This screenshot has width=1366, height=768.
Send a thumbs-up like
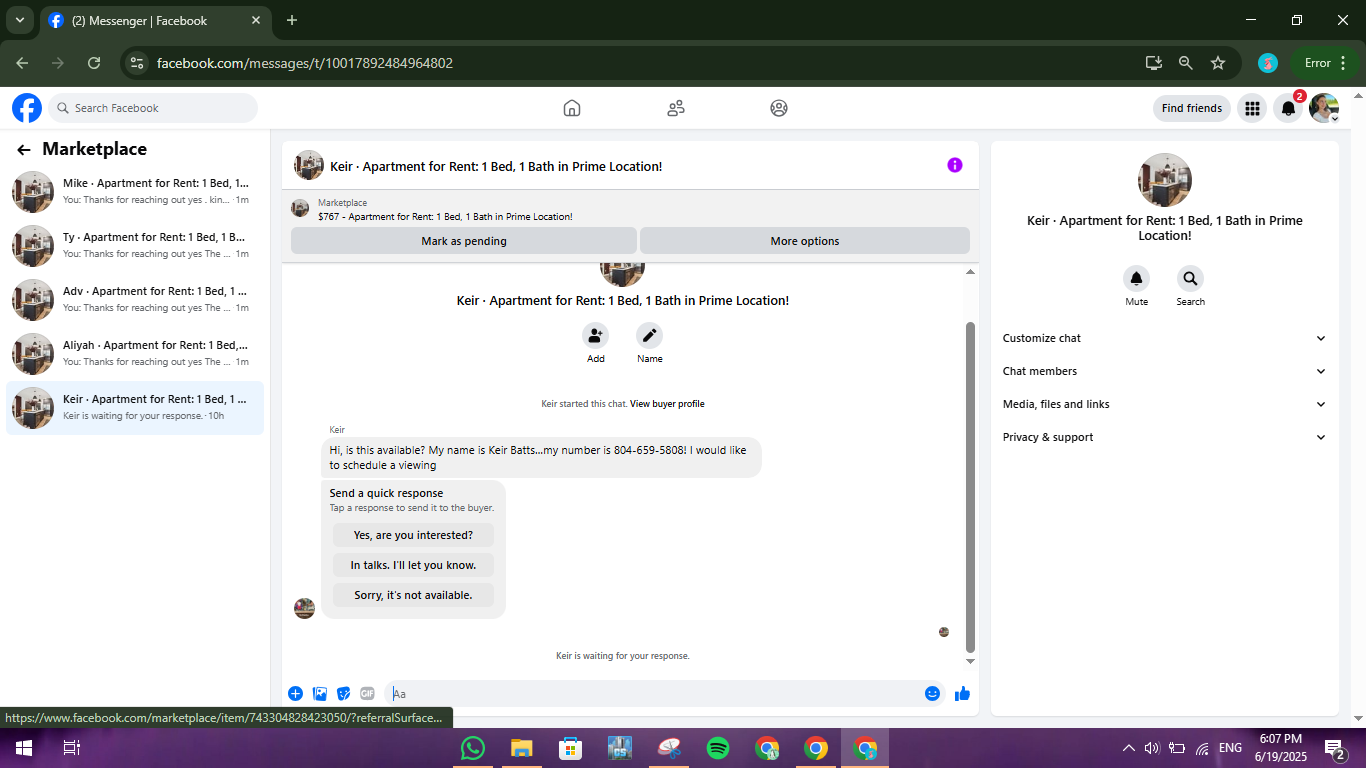[962, 693]
